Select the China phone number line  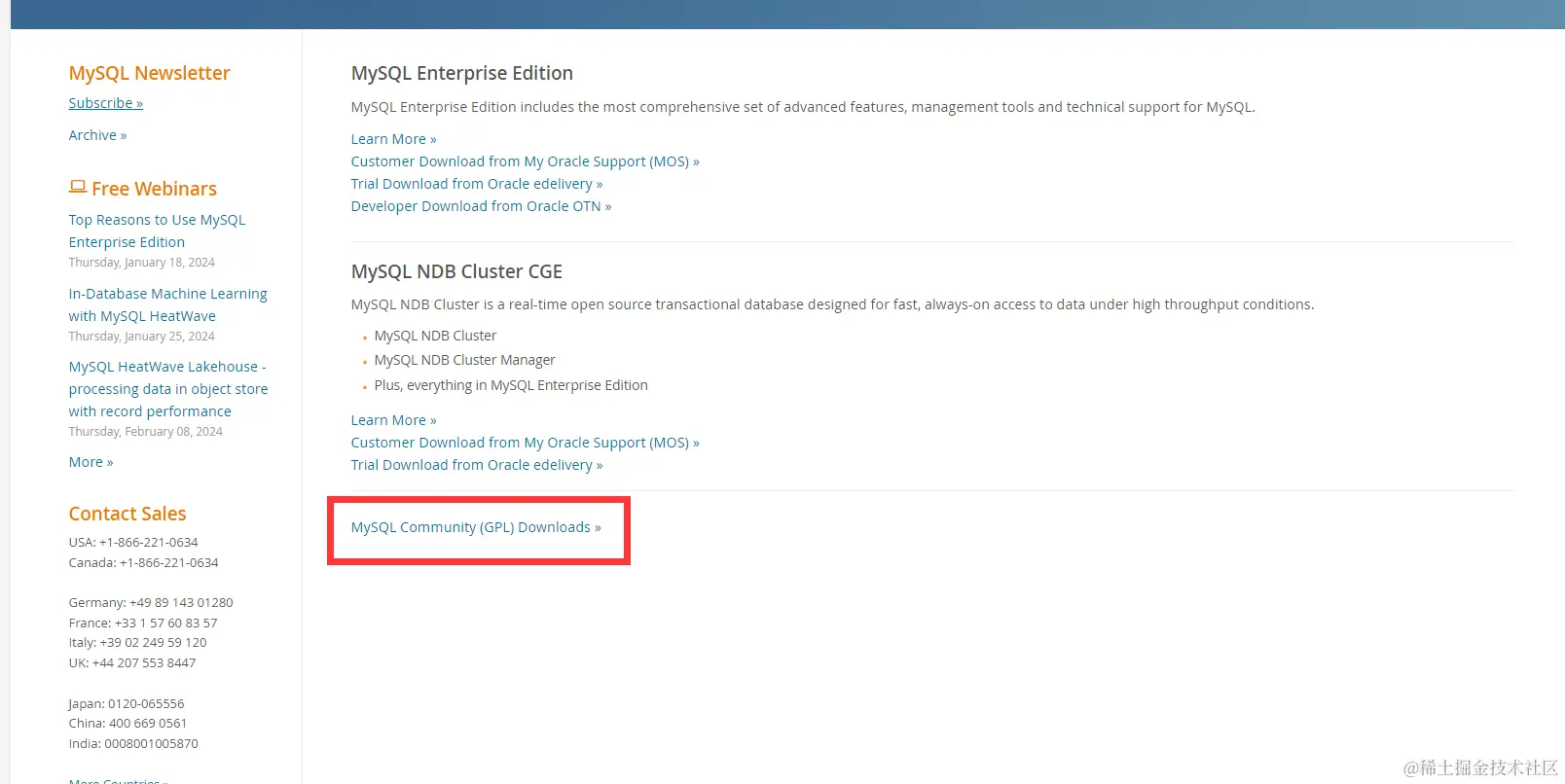point(127,724)
